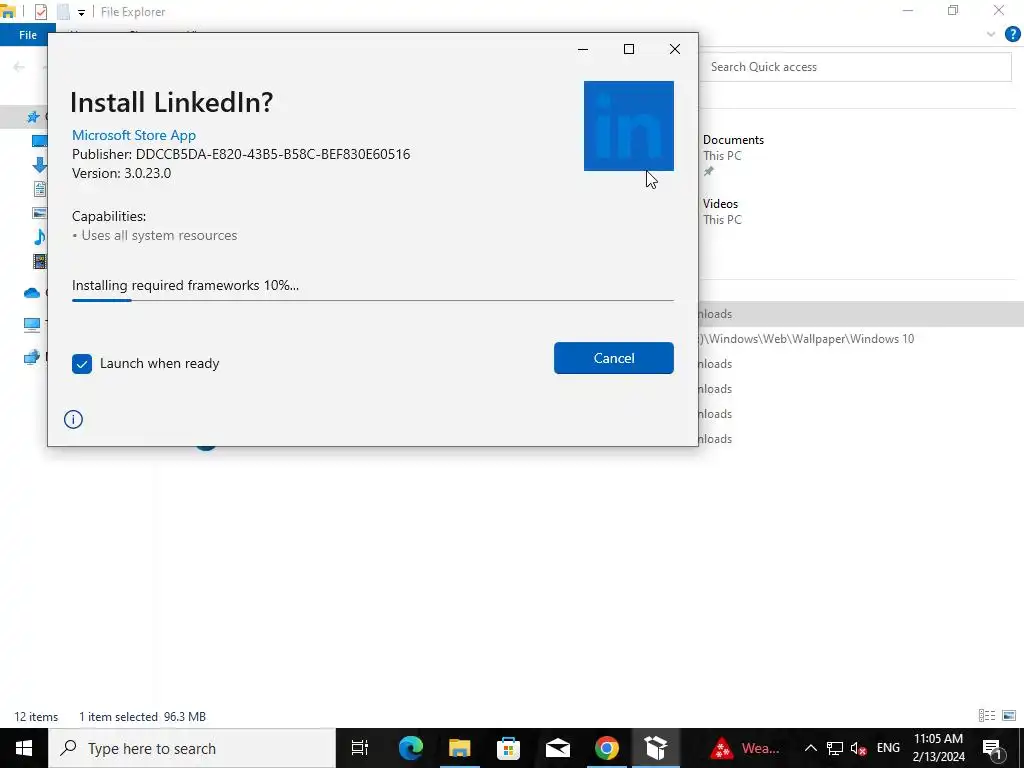Minimize the LinkedIn installer dialog
Image resolution: width=1024 pixels, height=768 pixels.
583,49
